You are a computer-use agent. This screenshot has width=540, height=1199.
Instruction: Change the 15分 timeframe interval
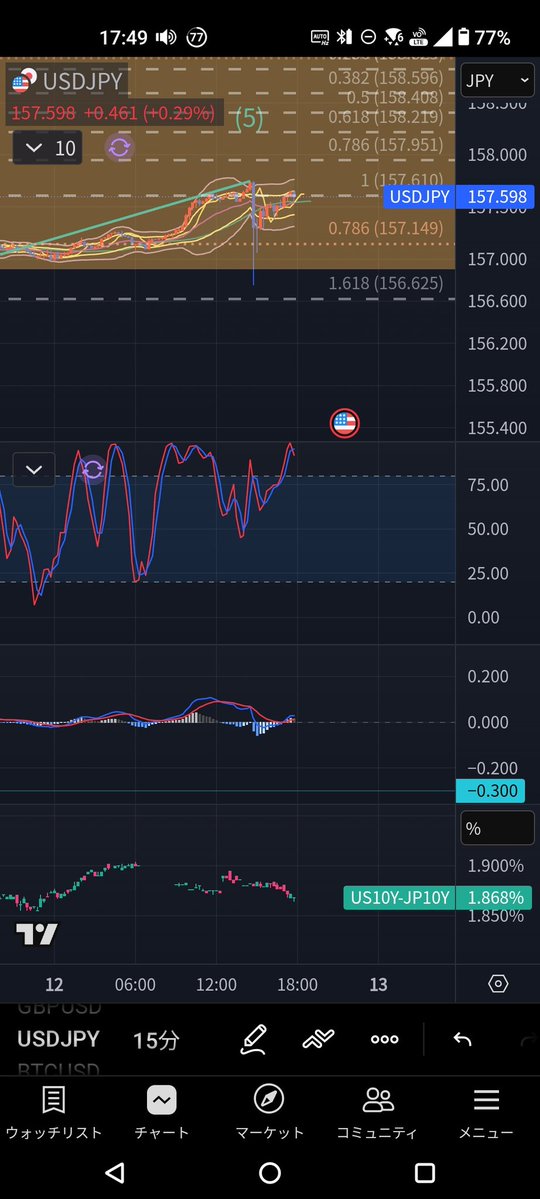click(x=156, y=1040)
